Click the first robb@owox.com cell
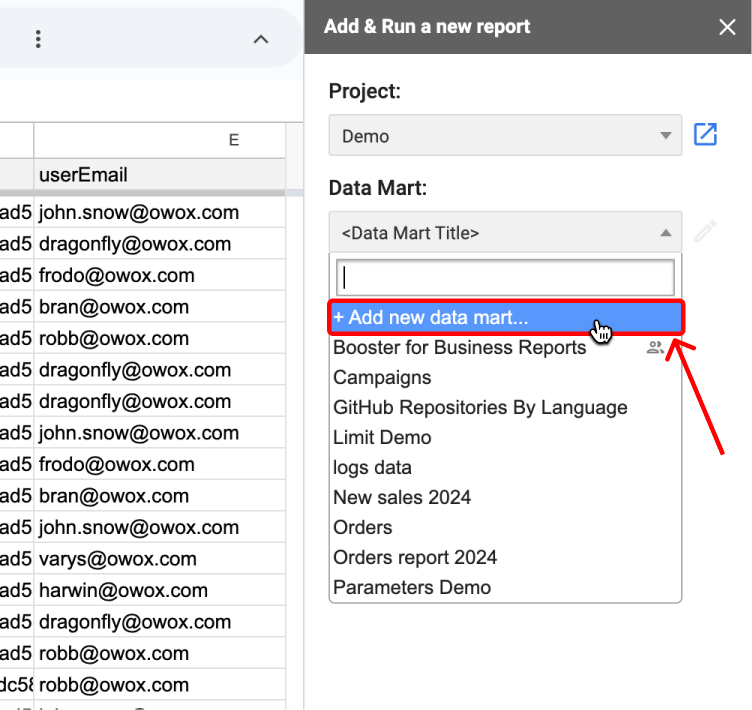This screenshot has width=752, height=710. point(160,339)
